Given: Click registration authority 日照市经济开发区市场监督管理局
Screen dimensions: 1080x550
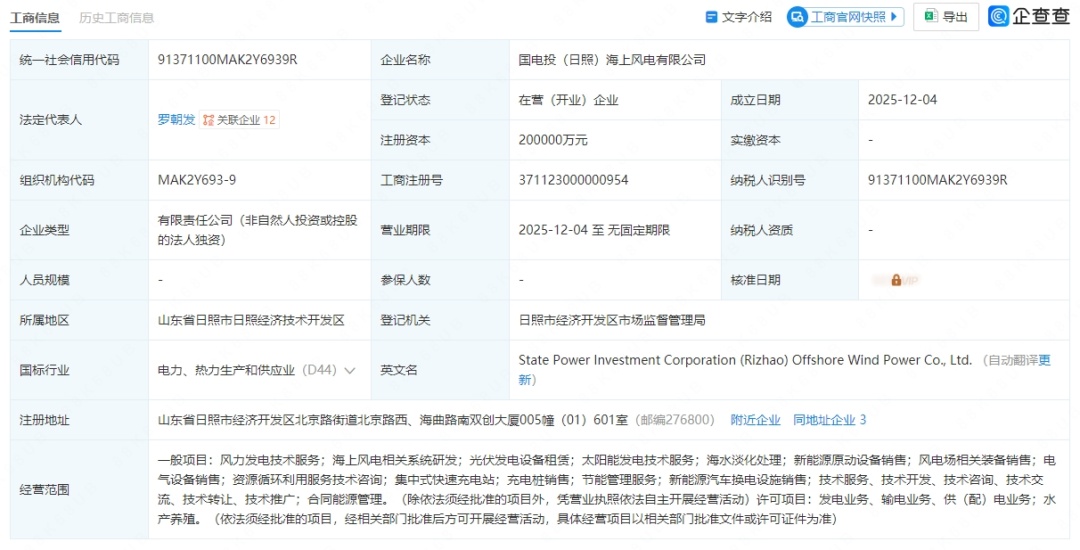Looking at the screenshot, I should pos(612,320).
